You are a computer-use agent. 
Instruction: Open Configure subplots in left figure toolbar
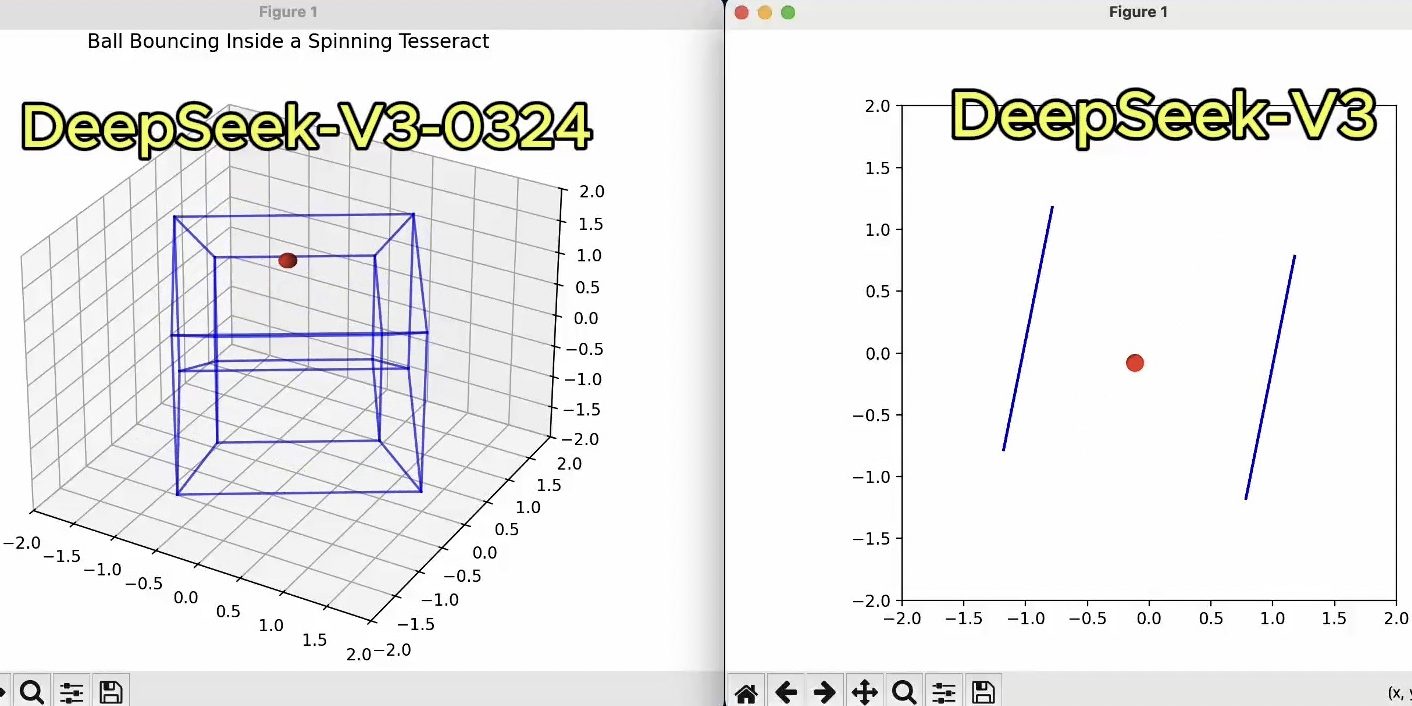click(71, 692)
